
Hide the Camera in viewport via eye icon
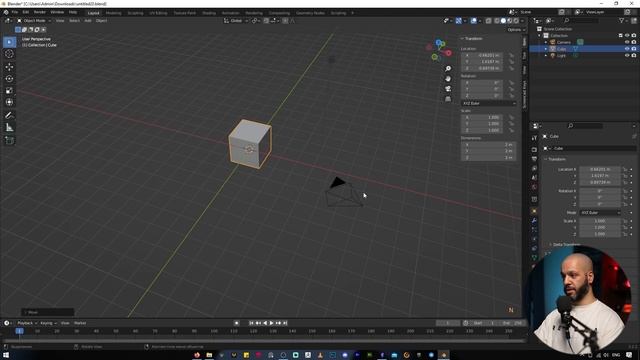(x=627, y=42)
